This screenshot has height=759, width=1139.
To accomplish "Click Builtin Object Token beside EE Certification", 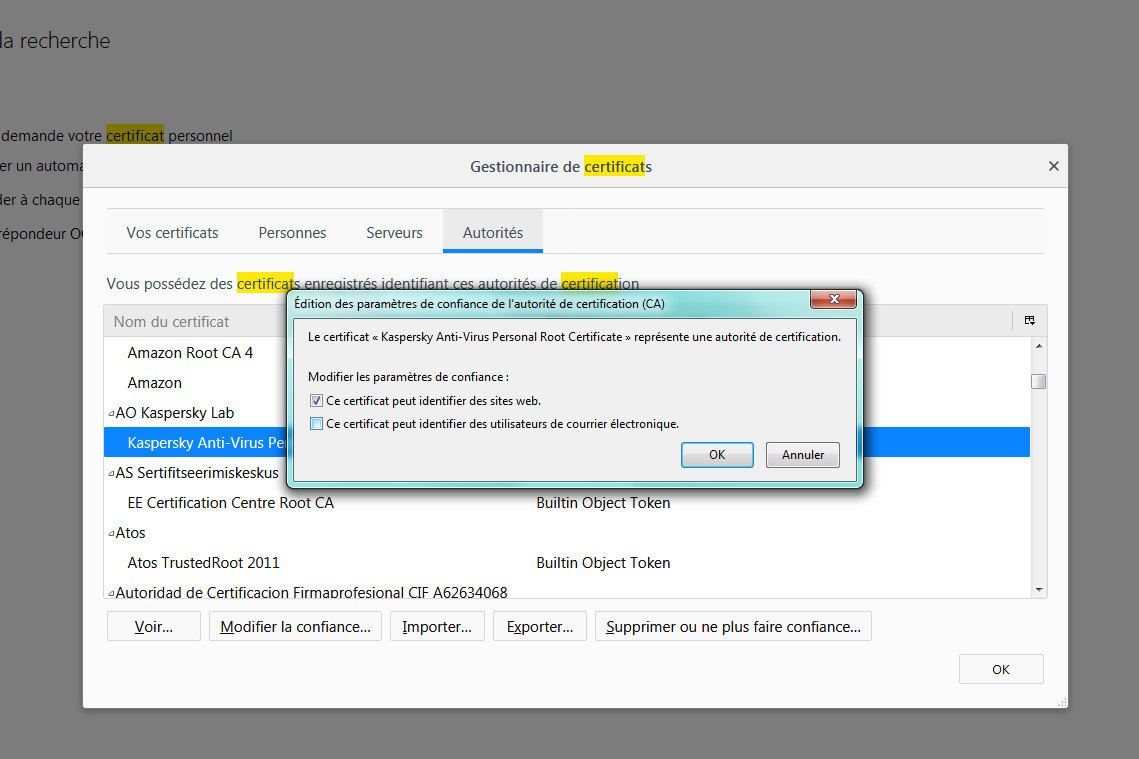I will tap(603, 503).
